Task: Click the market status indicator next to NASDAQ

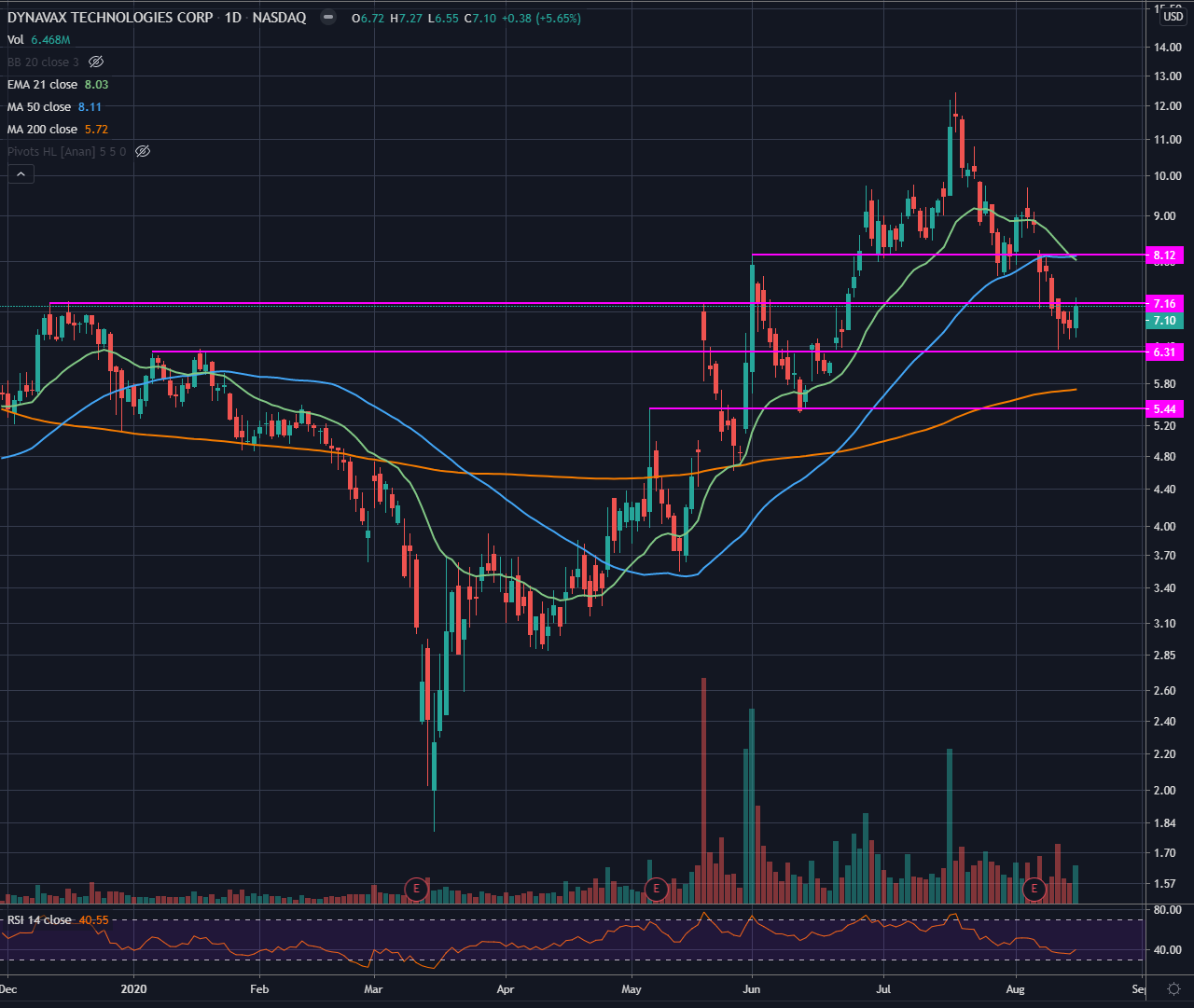Action: click(327, 18)
